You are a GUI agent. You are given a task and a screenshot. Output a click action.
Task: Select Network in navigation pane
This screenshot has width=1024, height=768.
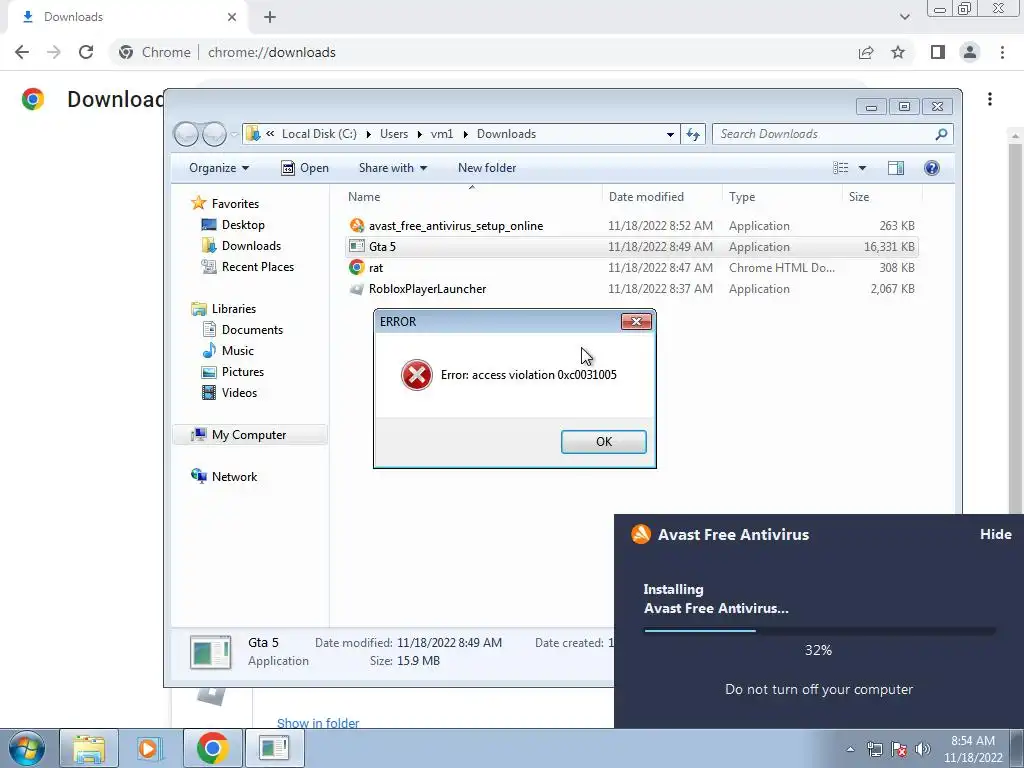pos(234,477)
